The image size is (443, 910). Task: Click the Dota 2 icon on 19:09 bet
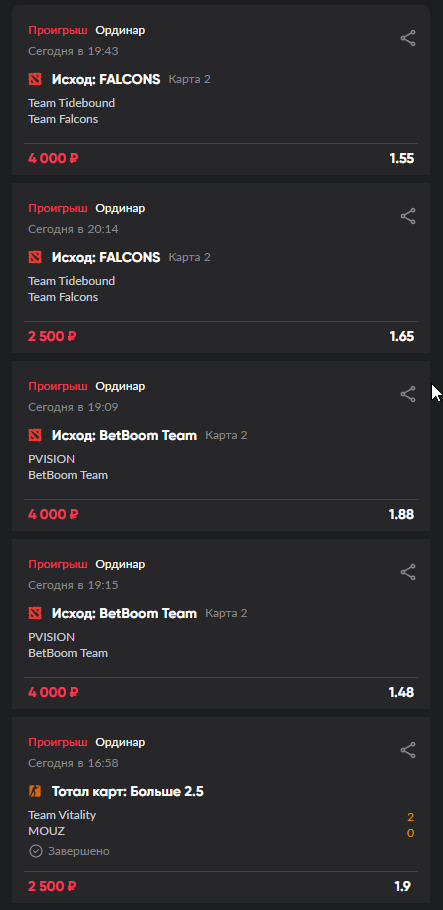click(35, 435)
